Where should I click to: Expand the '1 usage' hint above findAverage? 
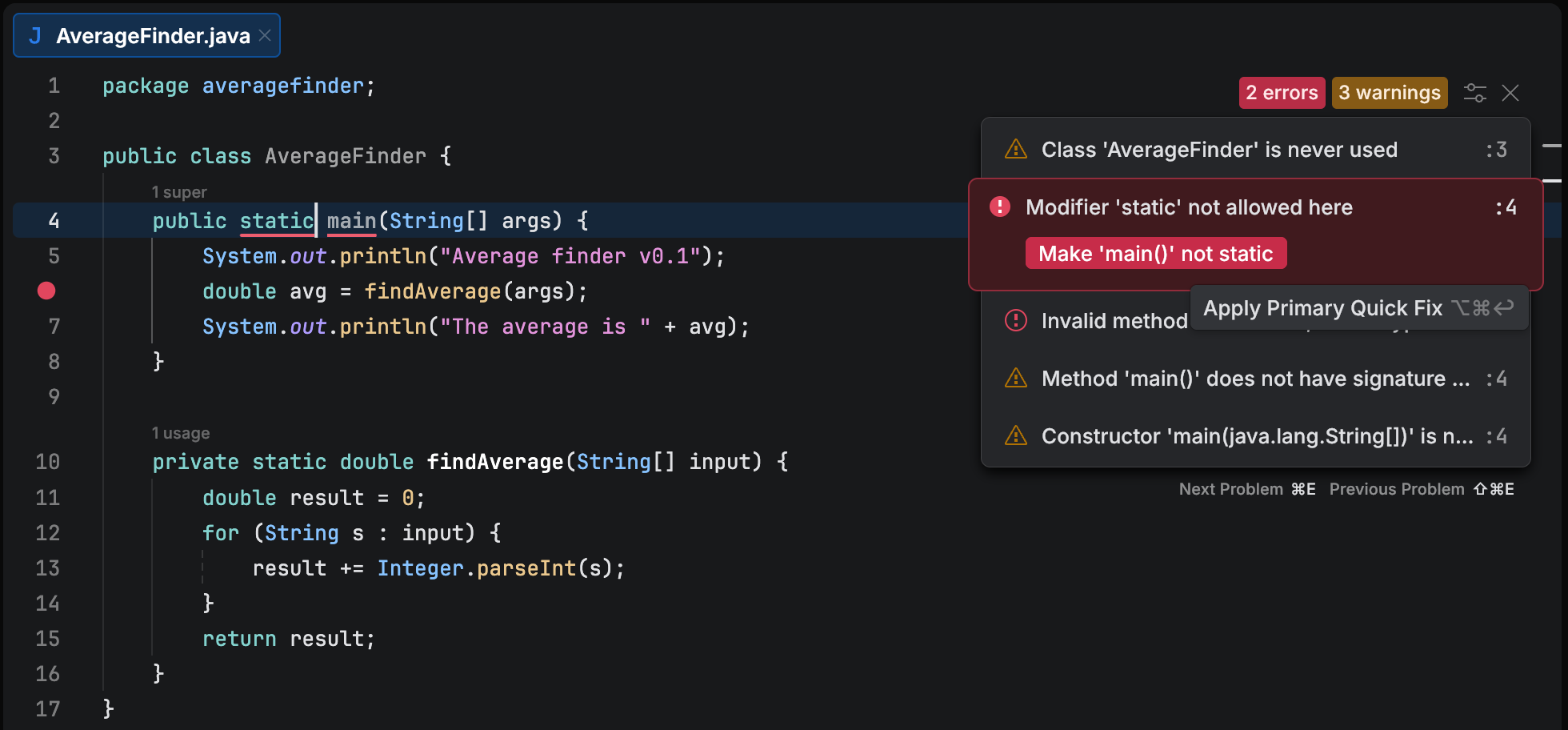[x=181, y=432]
